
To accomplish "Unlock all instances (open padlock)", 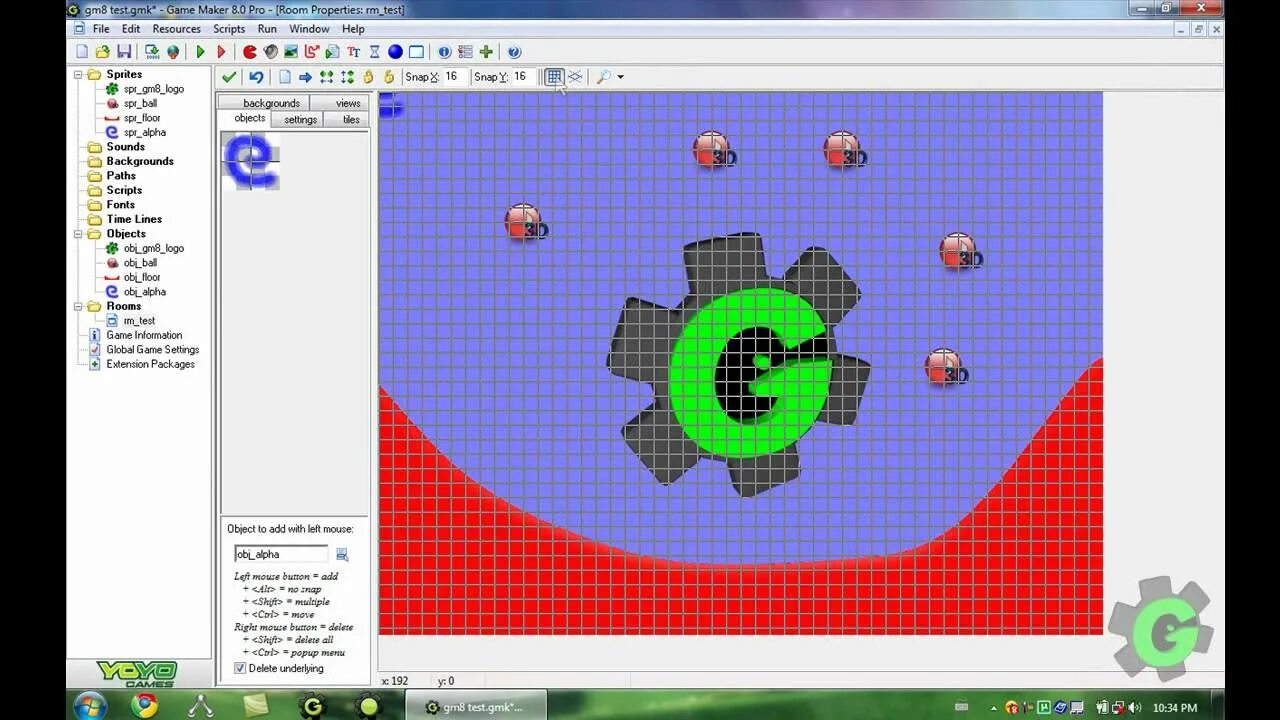I will (x=389, y=77).
